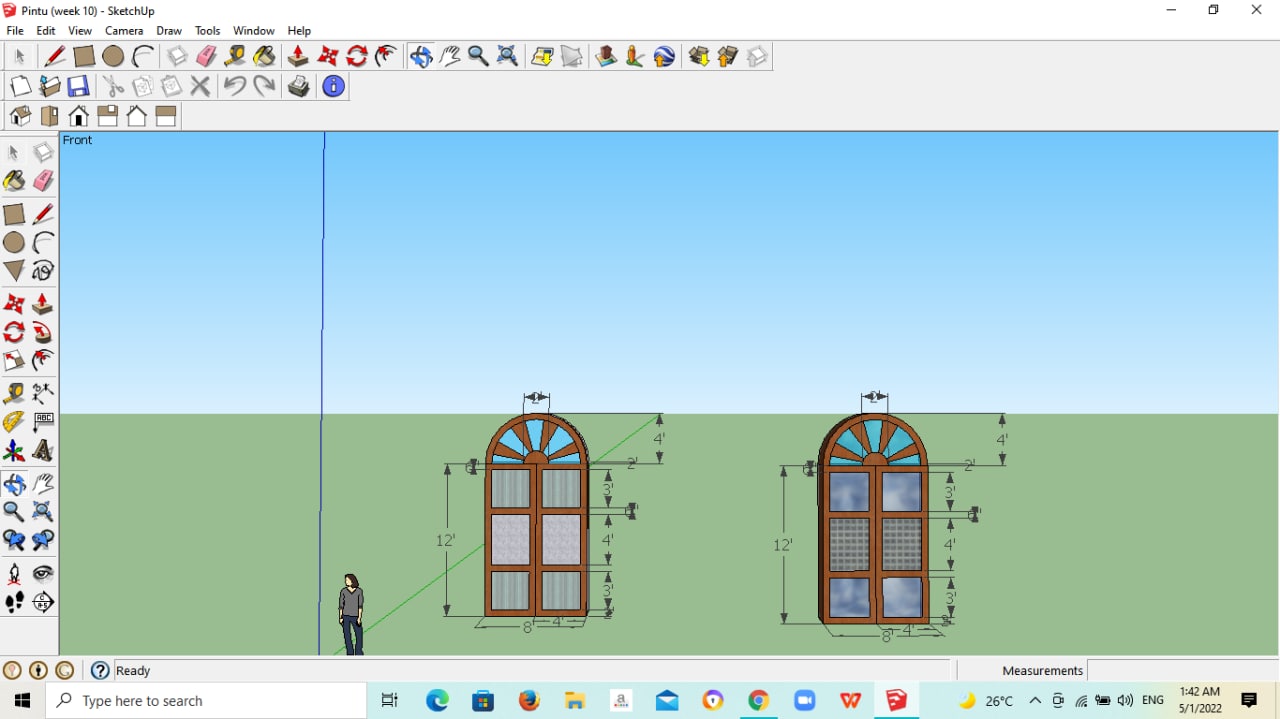Save the model with floppy disk icon

pos(78,87)
